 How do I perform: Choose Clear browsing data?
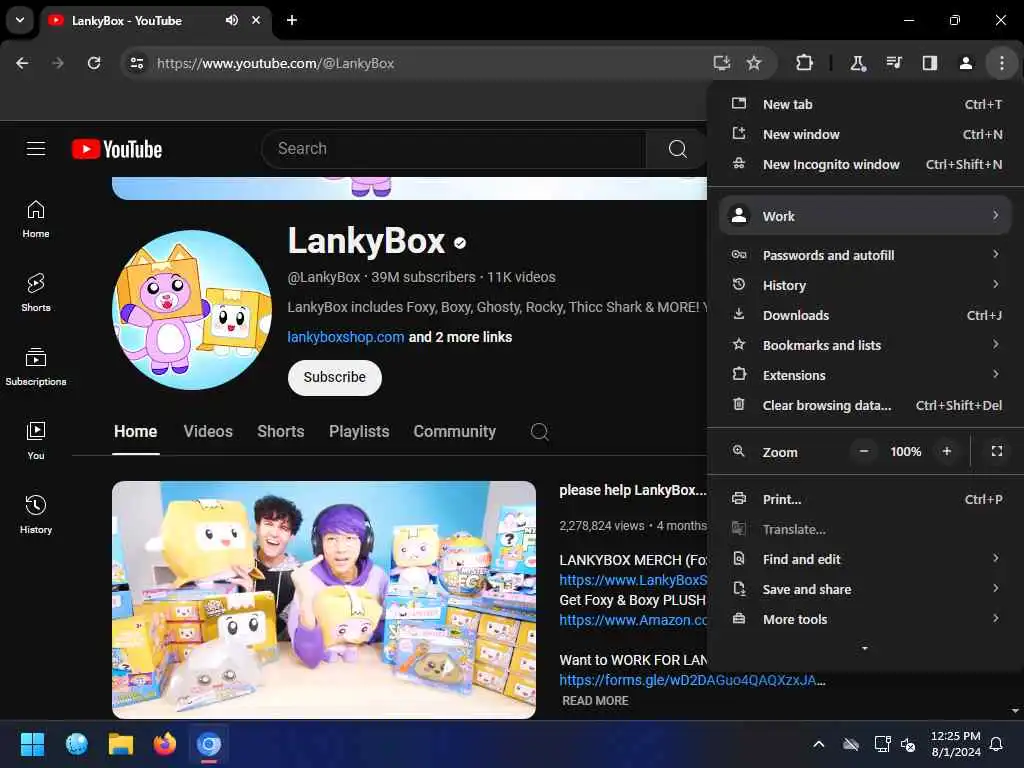(865, 405)
